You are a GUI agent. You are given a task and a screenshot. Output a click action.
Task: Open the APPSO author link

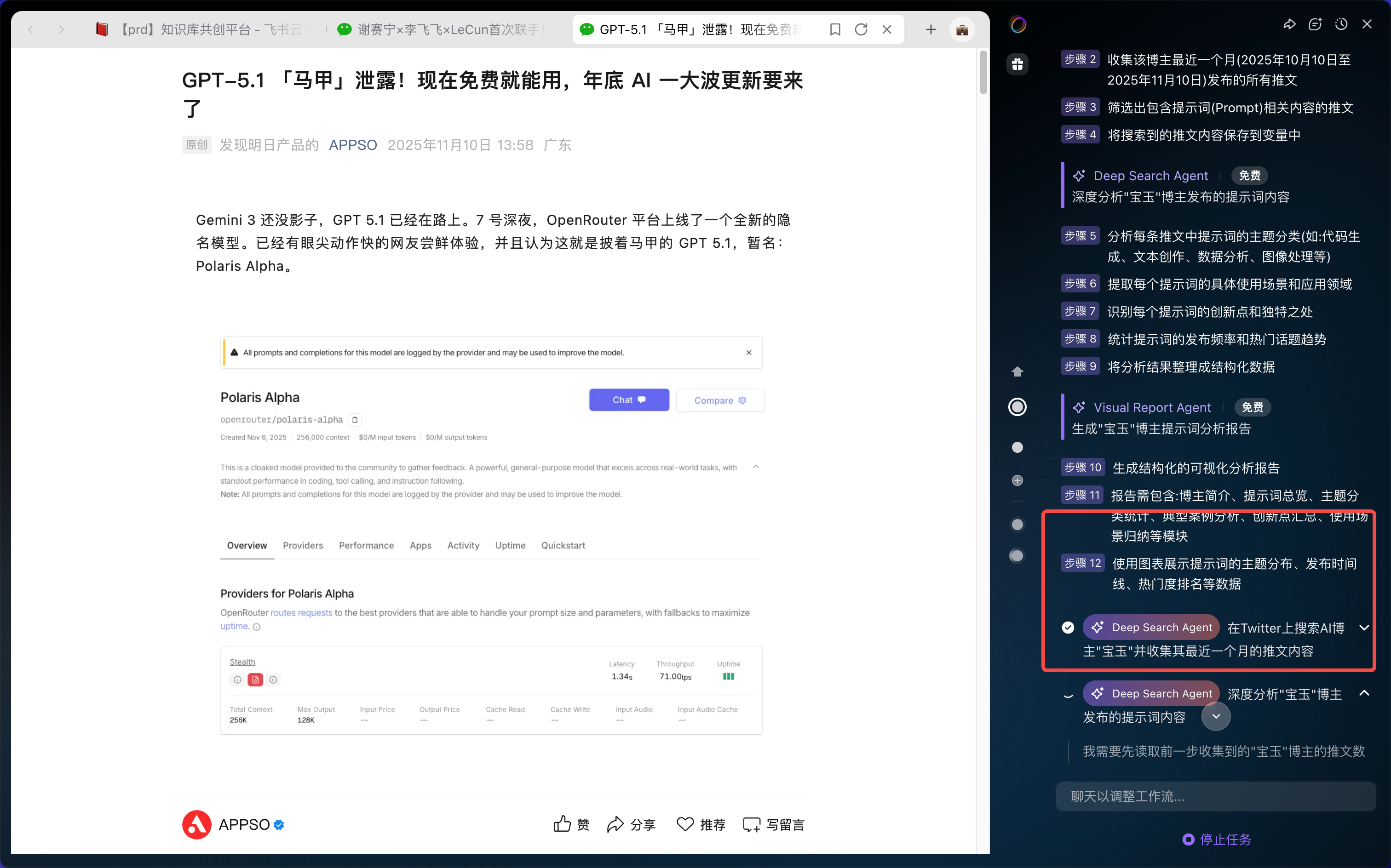[353, 145]
